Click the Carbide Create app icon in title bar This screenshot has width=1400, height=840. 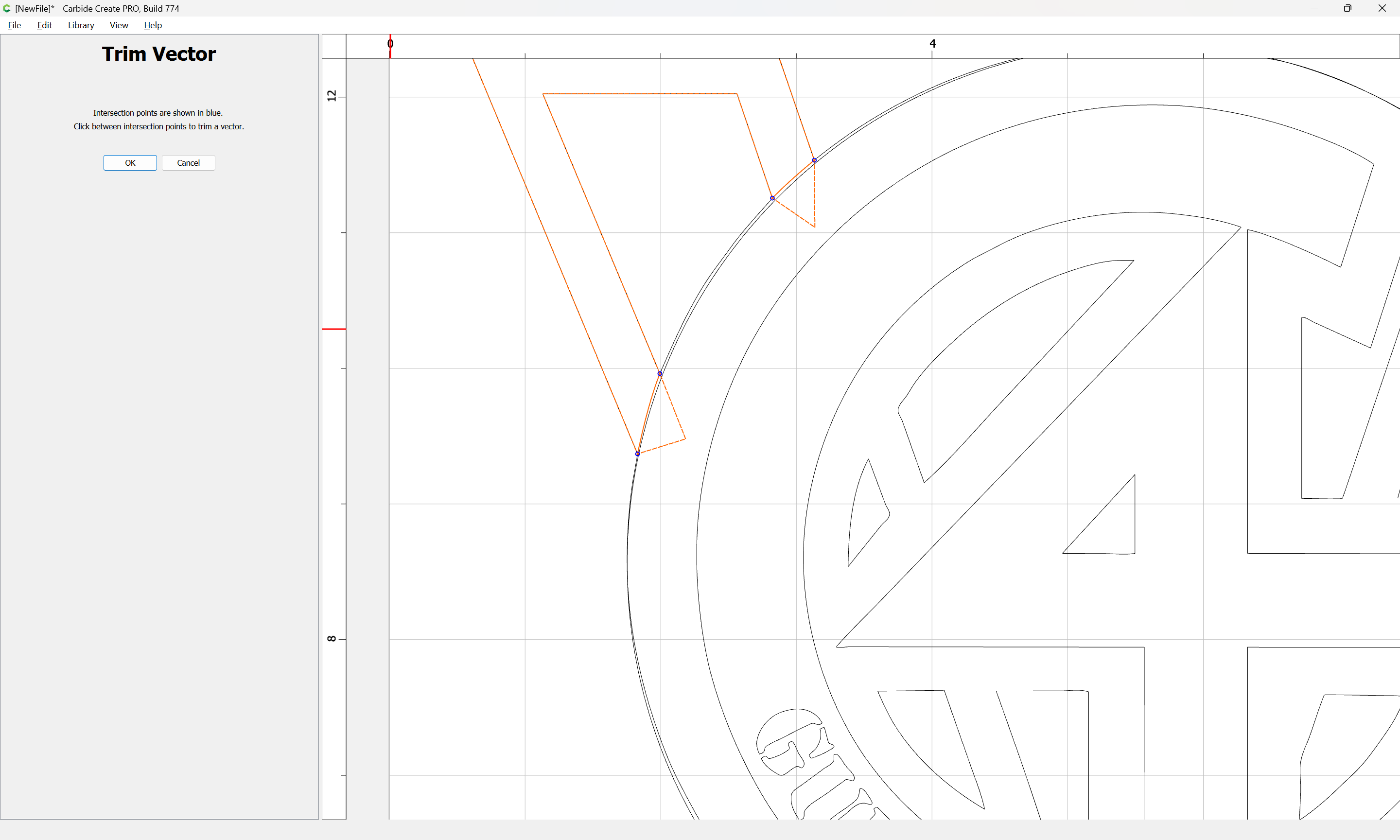[7, 8]
